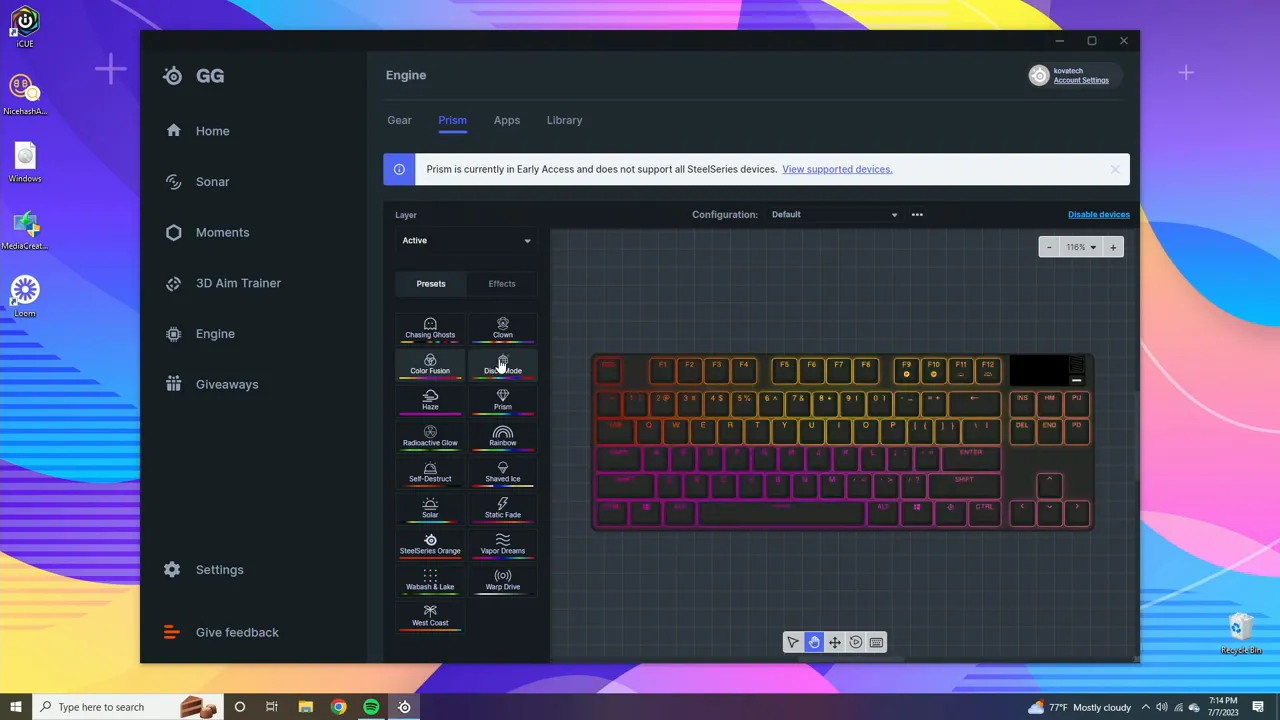Click the View supported devices link
This screenshot has height=720, width=1280.
click(x=836, y=169)
